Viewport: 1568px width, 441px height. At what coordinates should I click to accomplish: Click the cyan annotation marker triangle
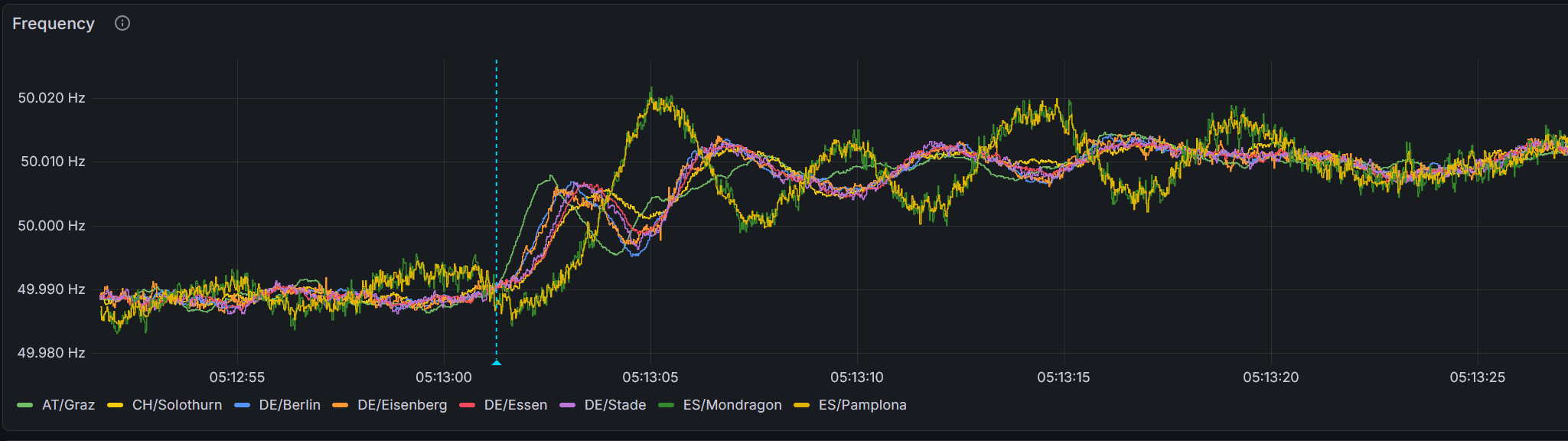[x=497, y=362]
